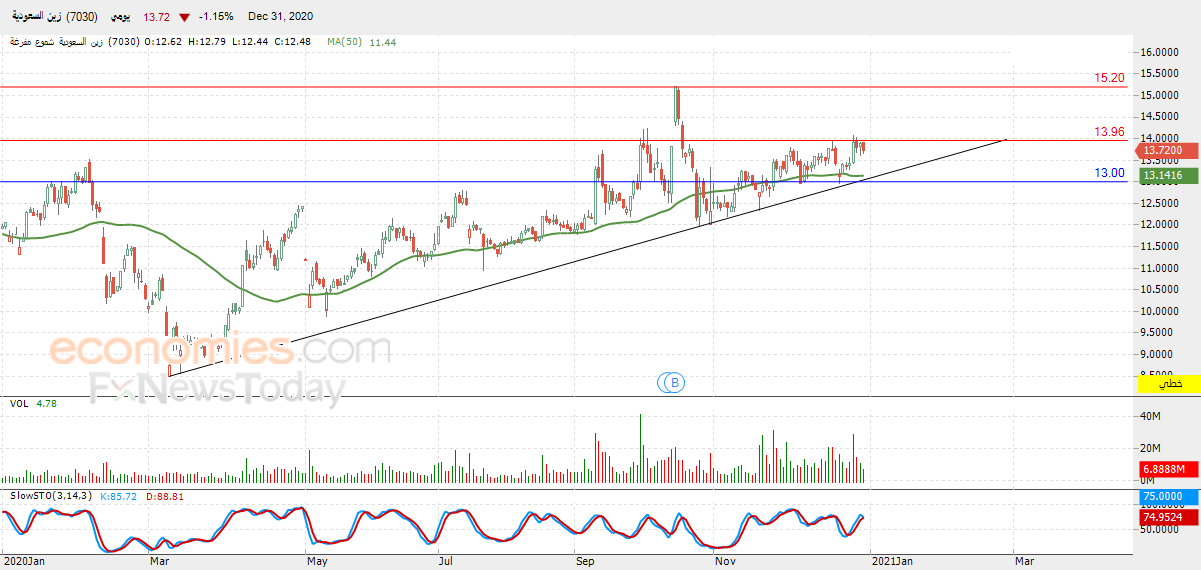Click the 13.00 blue support label
1201x570 pixels.
pyautogui.click(x=1110, y=173)
